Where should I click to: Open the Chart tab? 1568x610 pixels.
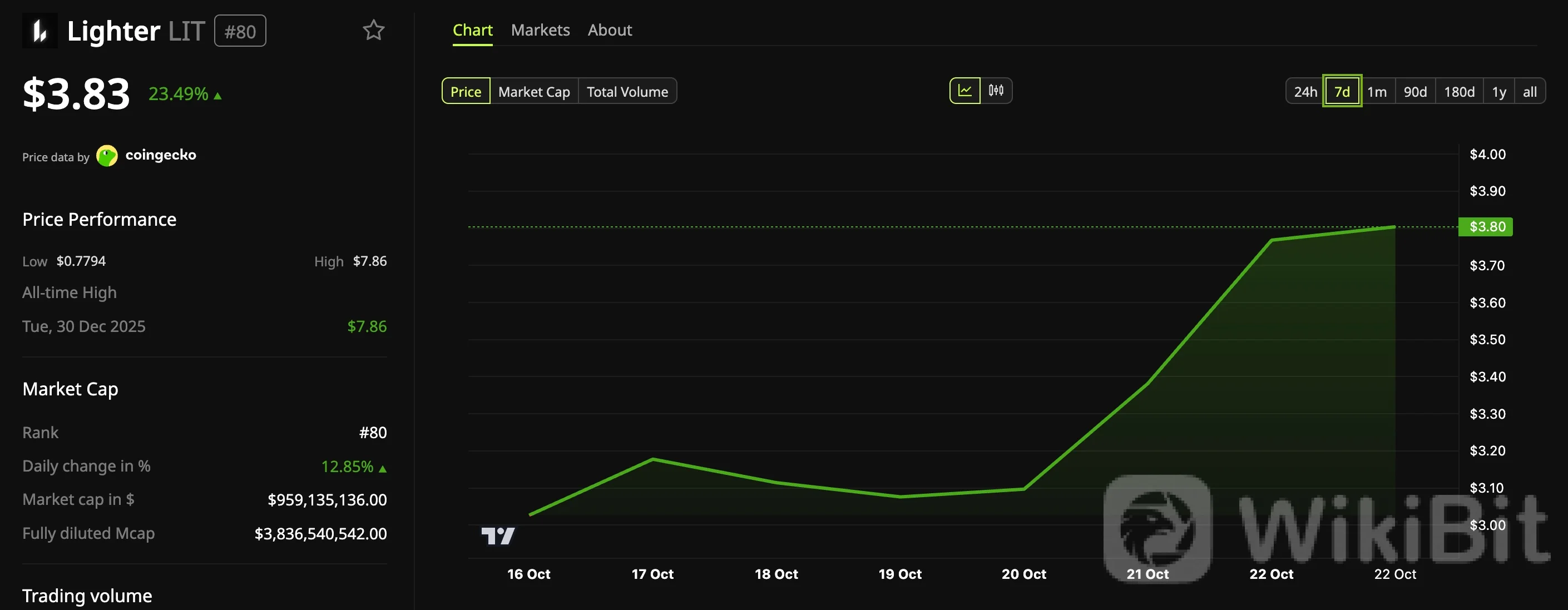(472, 31)
